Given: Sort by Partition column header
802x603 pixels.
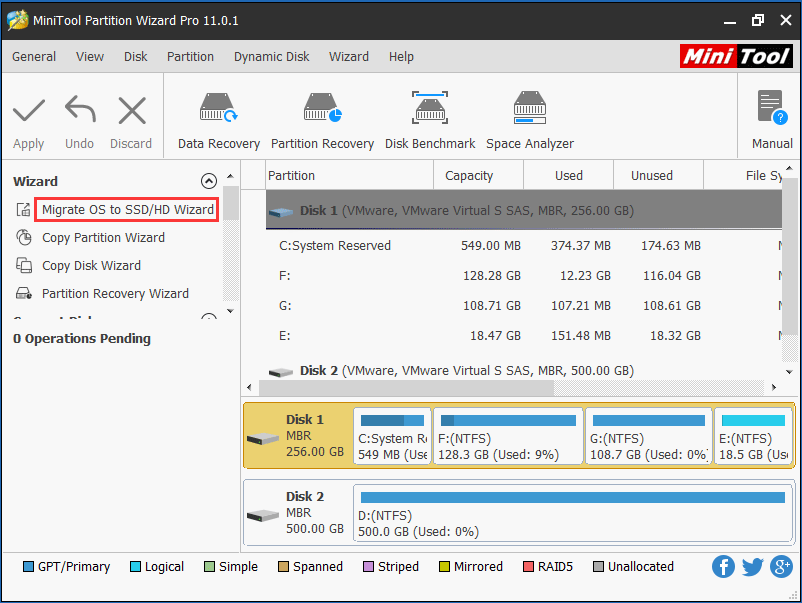Looking at the screenshot, I should point(350,175).
